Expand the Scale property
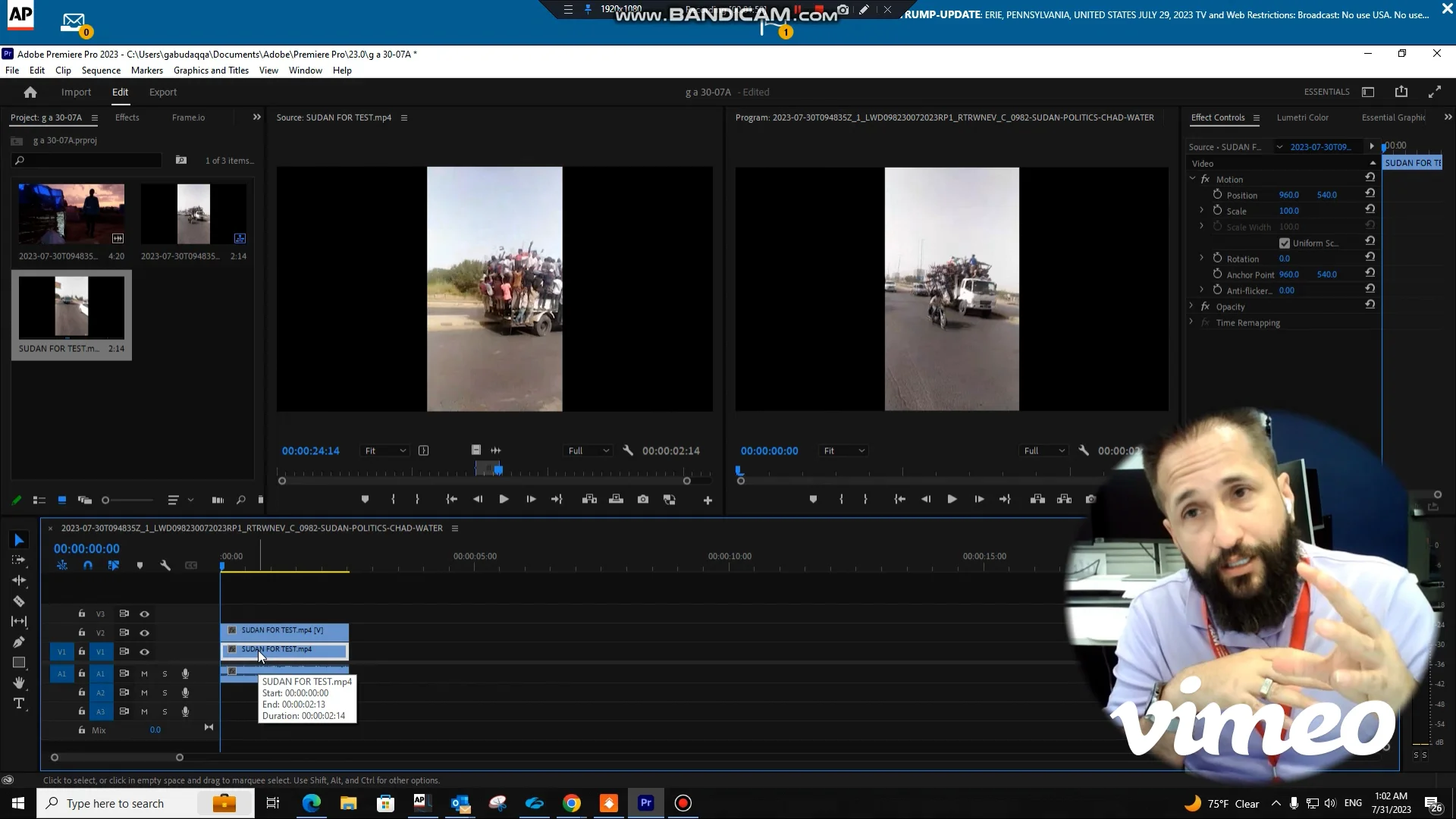Screen dimensions: 1456x819 click(1201, 210)
